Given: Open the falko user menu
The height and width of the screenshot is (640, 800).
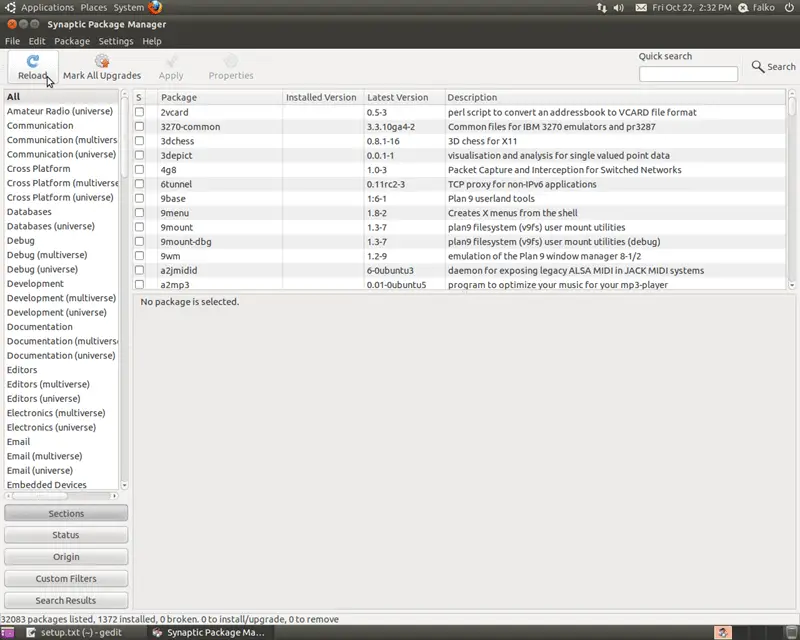Looking at the screenshot, I should (757, 8).
